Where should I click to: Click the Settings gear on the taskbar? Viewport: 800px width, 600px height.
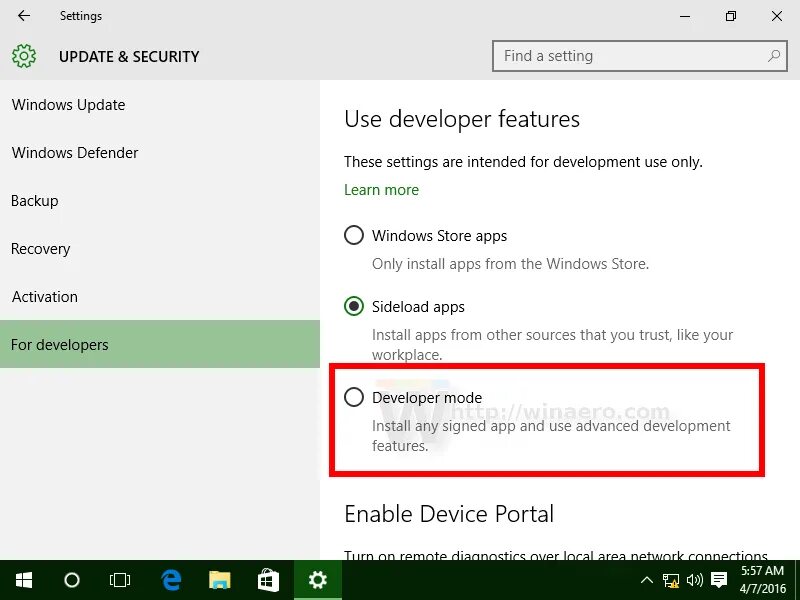click(317, 580)
